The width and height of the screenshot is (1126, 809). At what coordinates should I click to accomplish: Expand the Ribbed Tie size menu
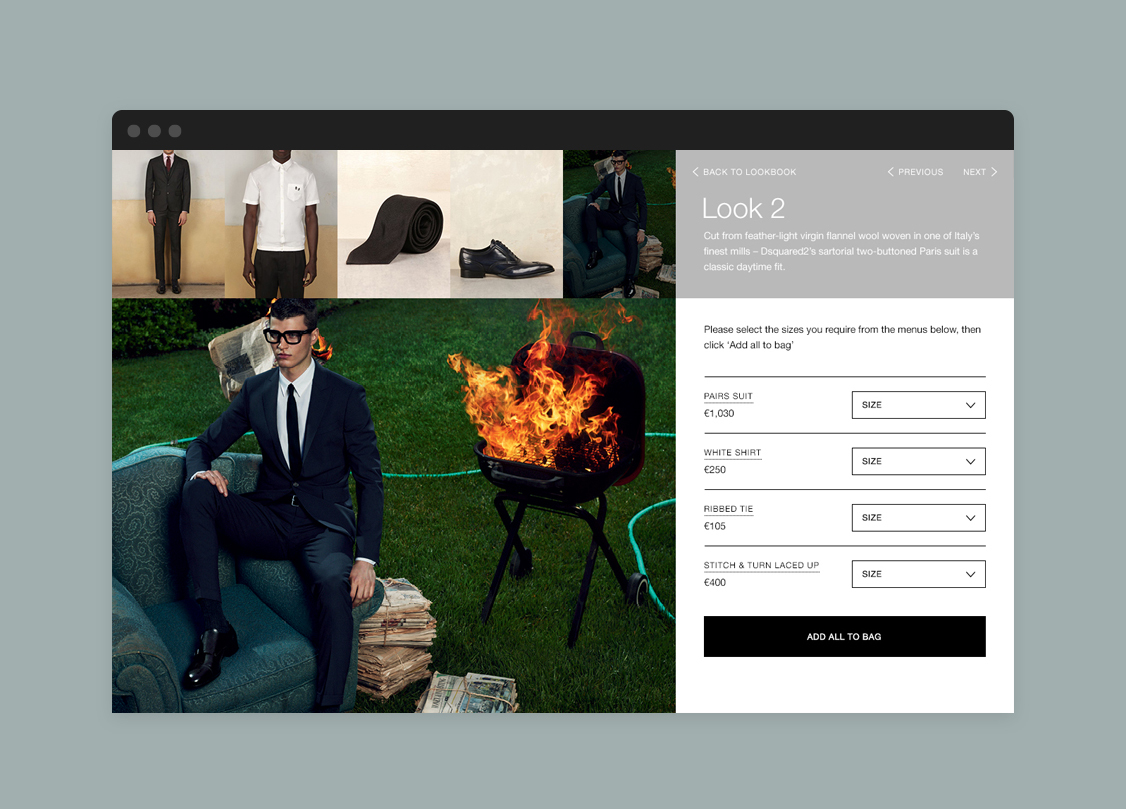(x=918, y=518)
